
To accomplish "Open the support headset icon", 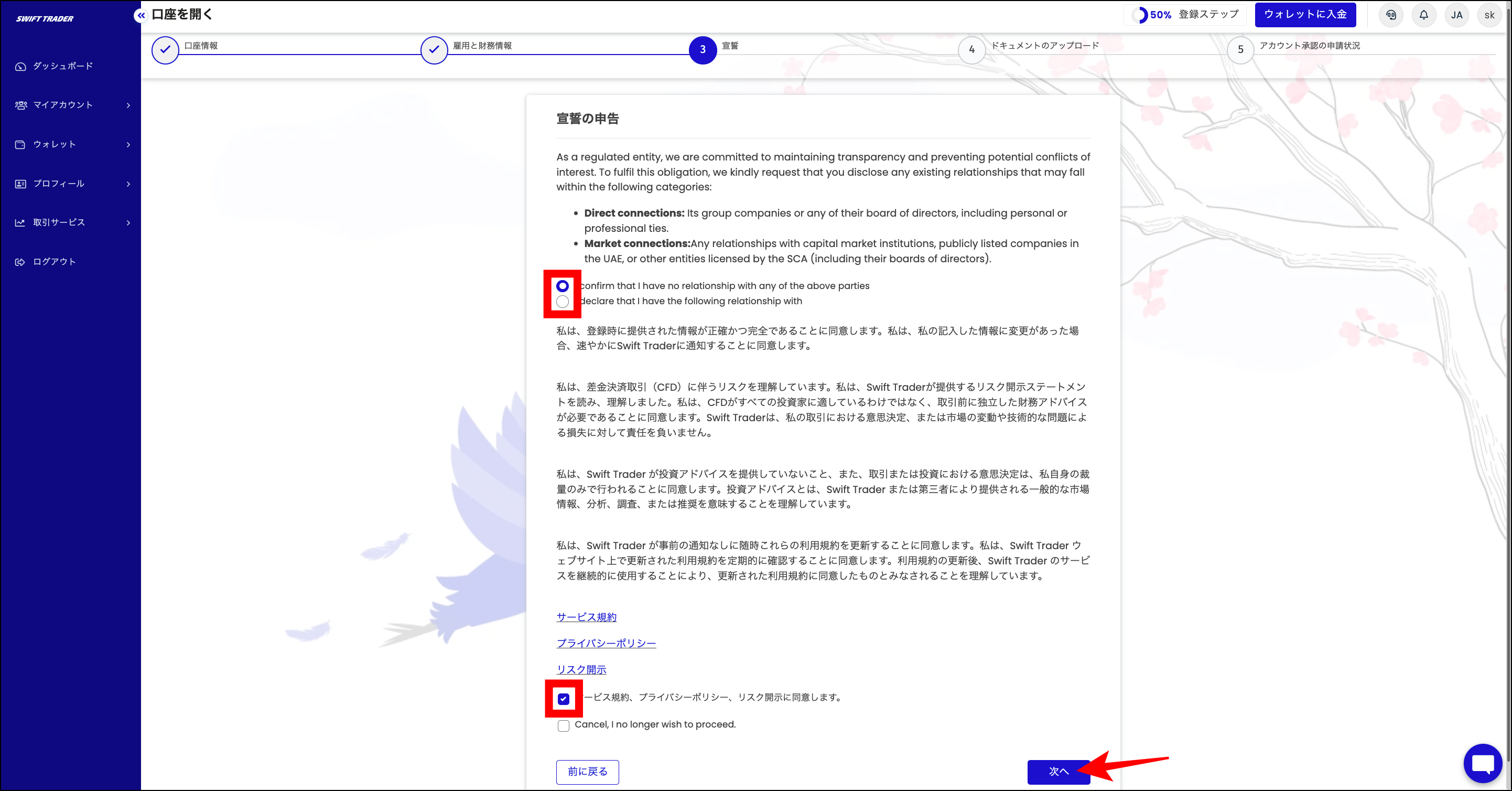I will [1390, 15].
